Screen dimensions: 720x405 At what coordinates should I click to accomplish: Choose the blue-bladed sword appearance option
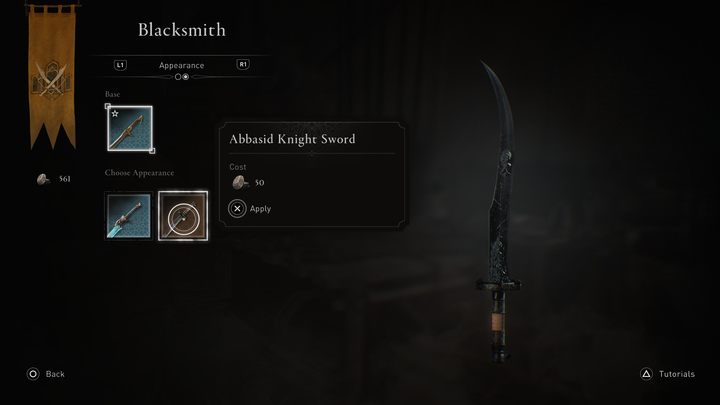click(129, 216)
